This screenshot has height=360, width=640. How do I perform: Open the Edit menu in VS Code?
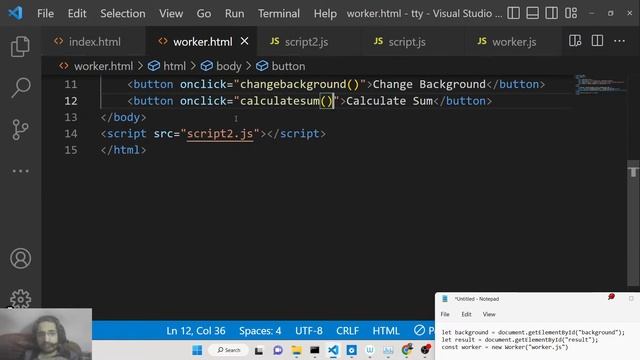click(77, 13)
